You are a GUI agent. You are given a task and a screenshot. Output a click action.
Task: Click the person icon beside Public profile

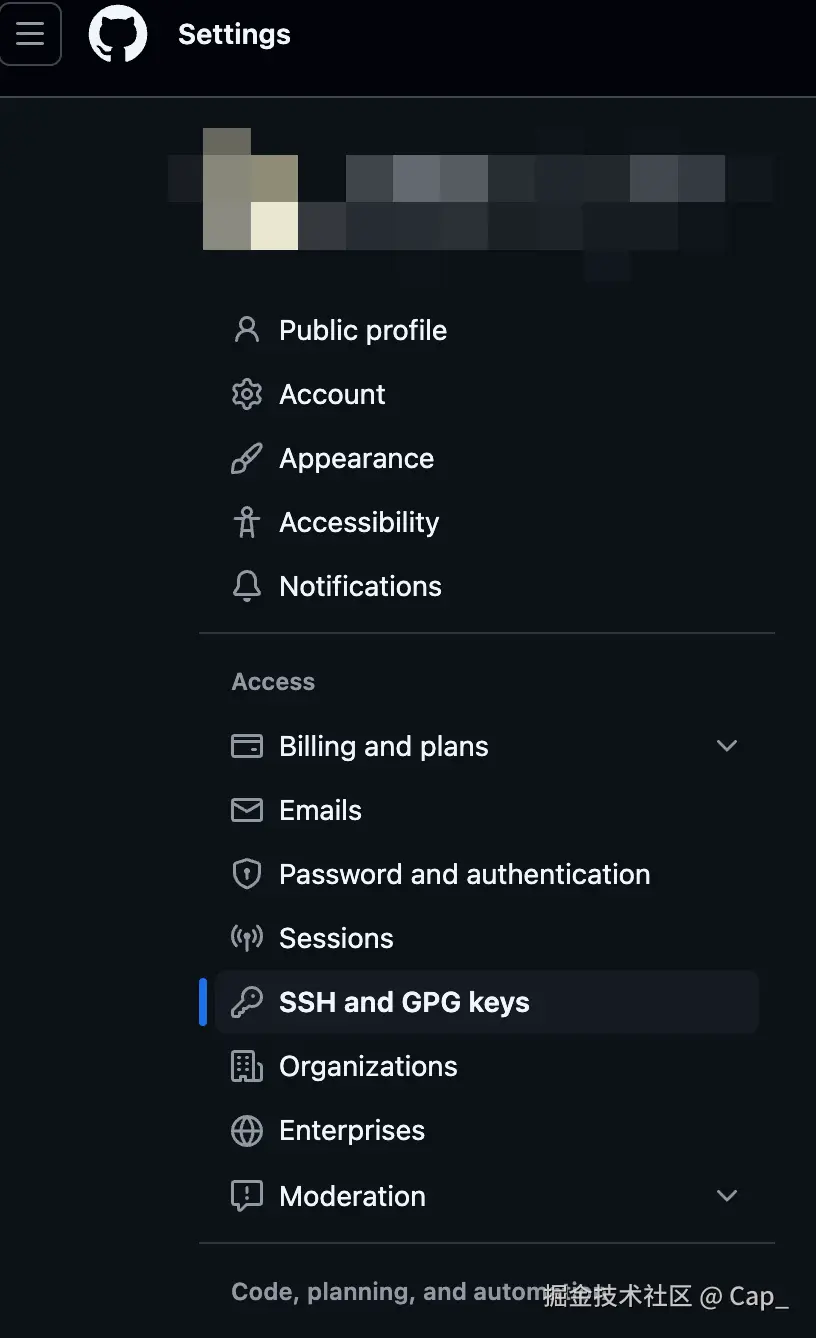[x=246, y=330]
